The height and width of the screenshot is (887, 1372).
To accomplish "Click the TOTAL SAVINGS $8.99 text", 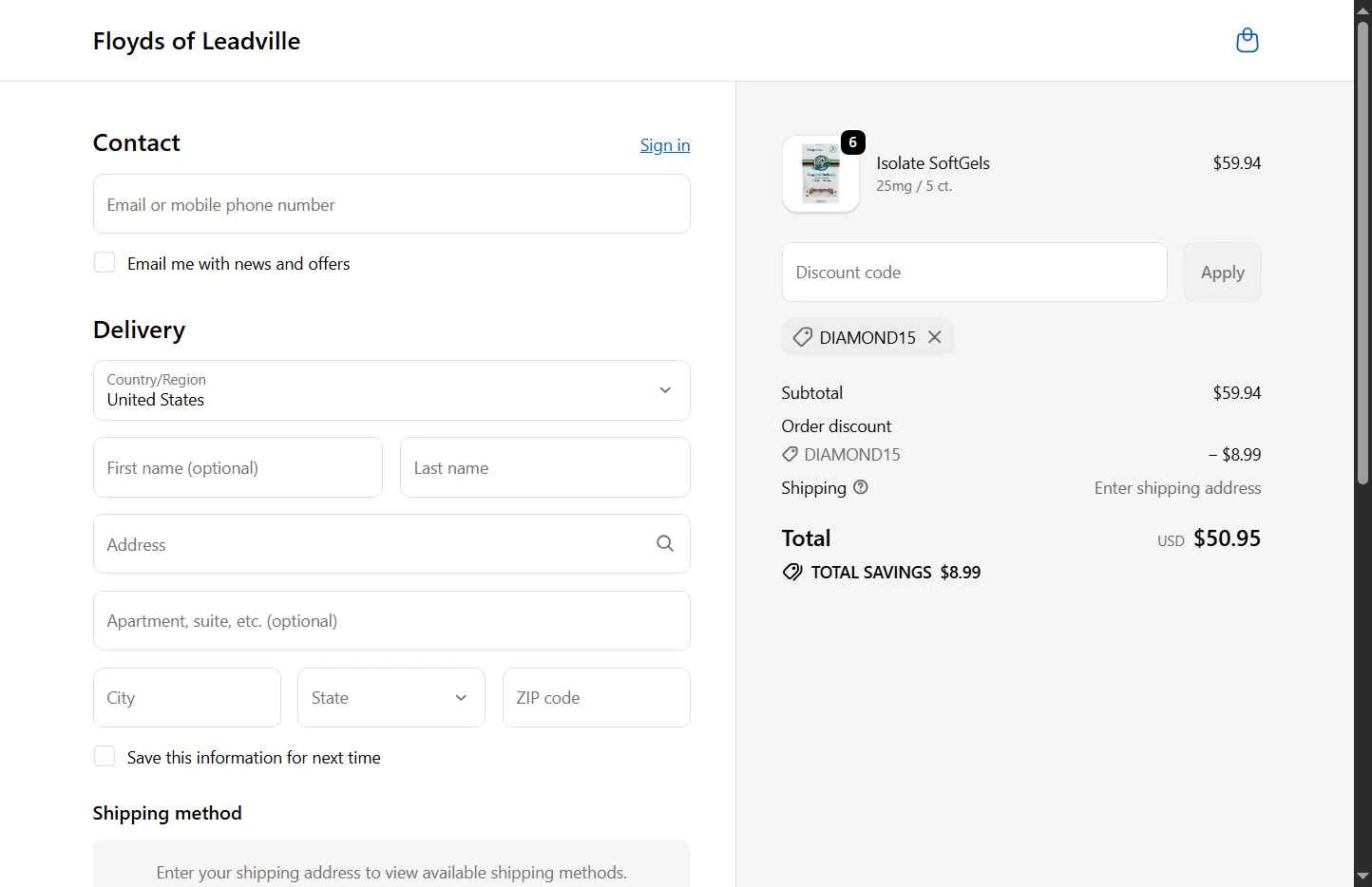I will click(x=896, y=572).
